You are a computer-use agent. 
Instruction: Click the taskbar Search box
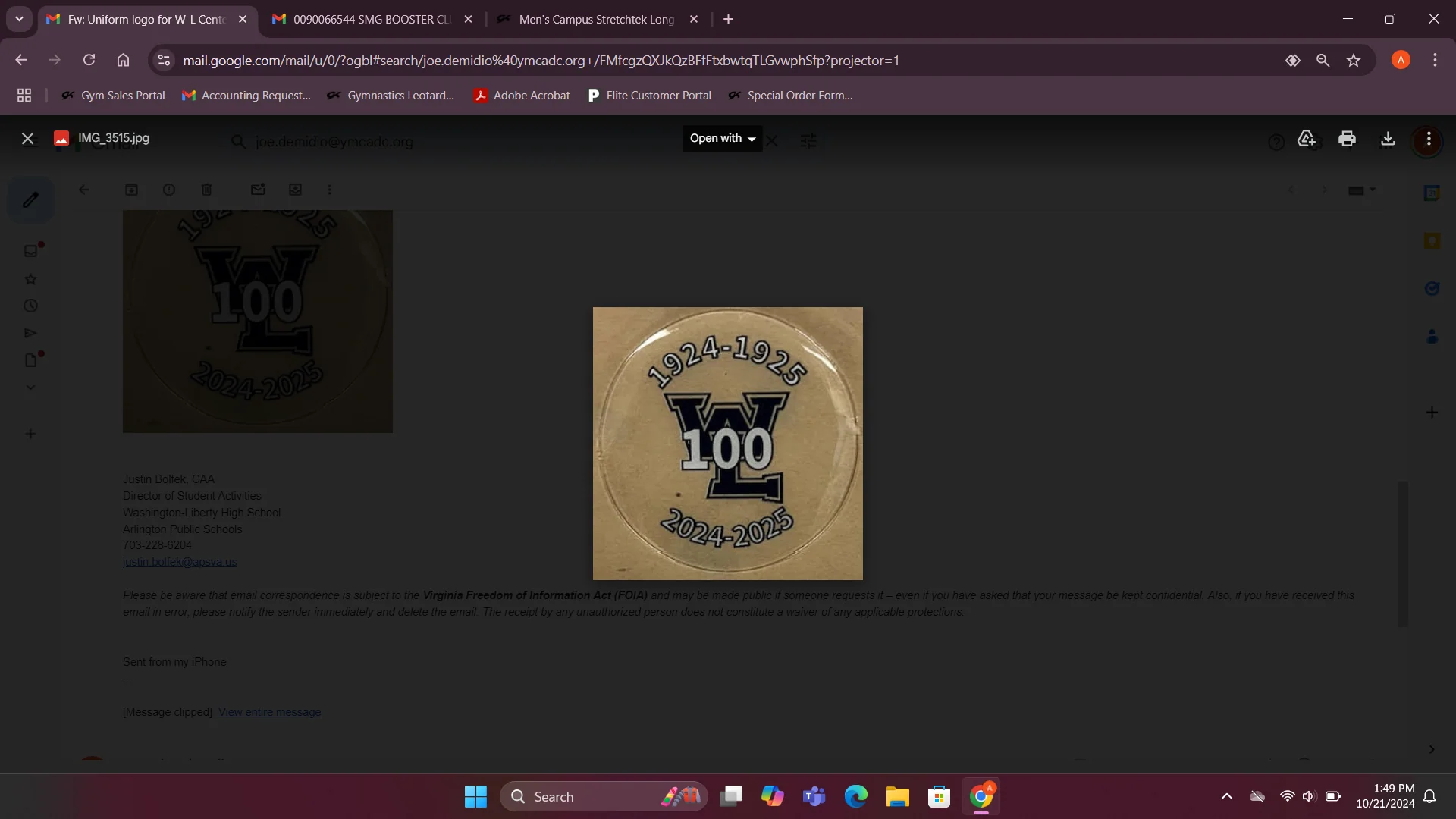(604, 797)
